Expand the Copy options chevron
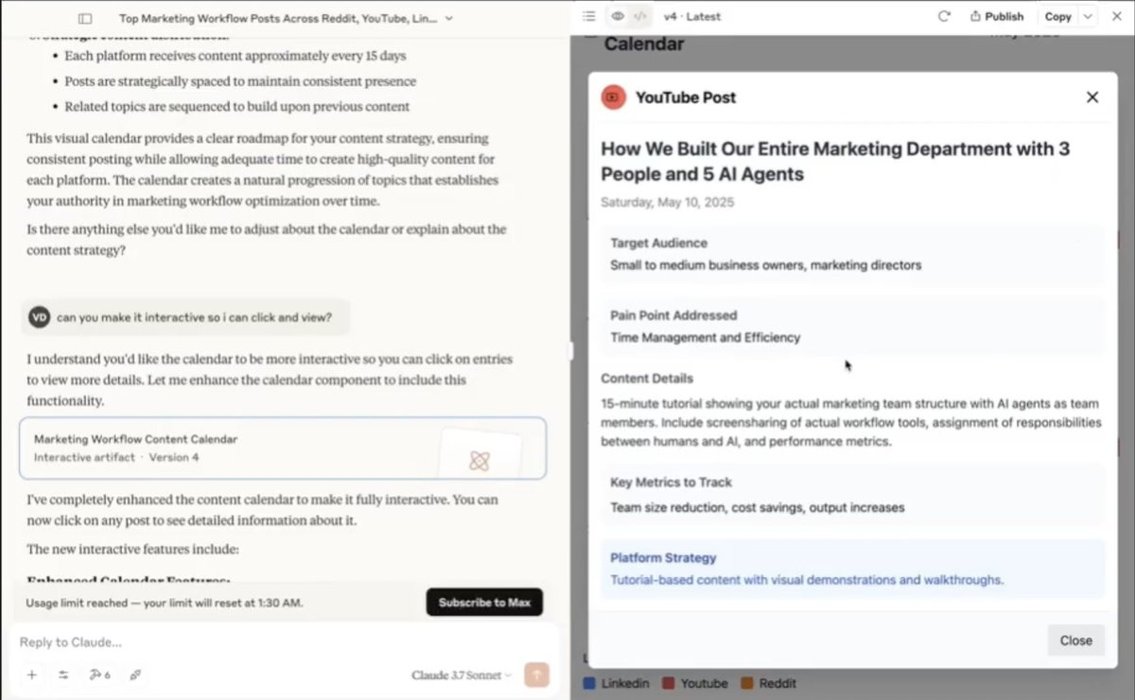The image size is (1135, 700). click(x=1087, y=16)
